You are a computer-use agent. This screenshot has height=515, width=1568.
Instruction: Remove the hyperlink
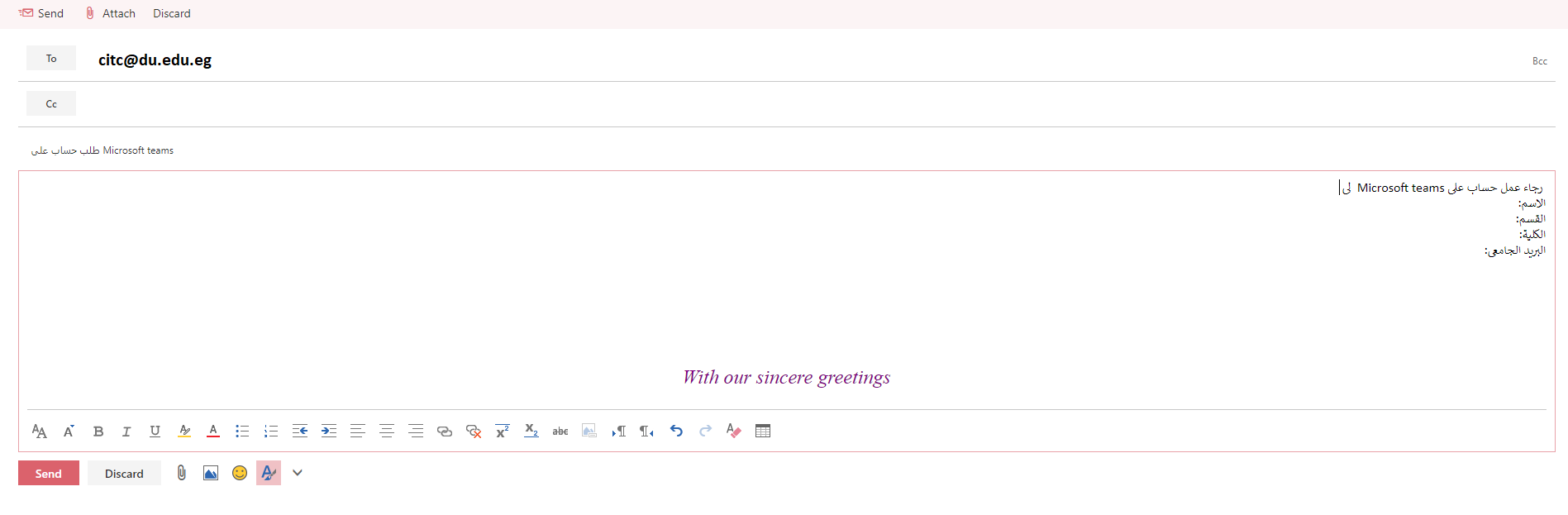coord(474,431)
